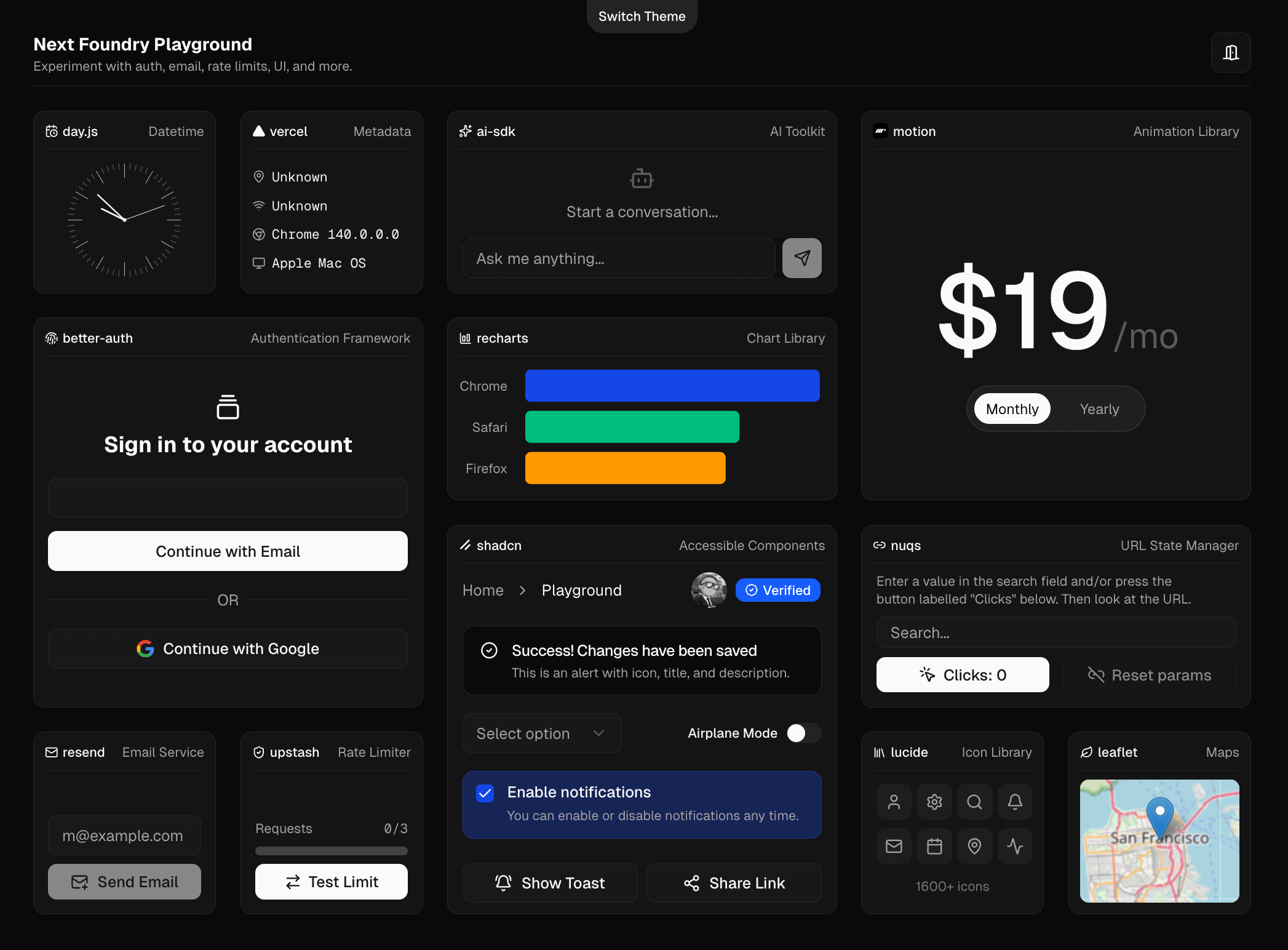Click the user avatar image

coord(709,590)
